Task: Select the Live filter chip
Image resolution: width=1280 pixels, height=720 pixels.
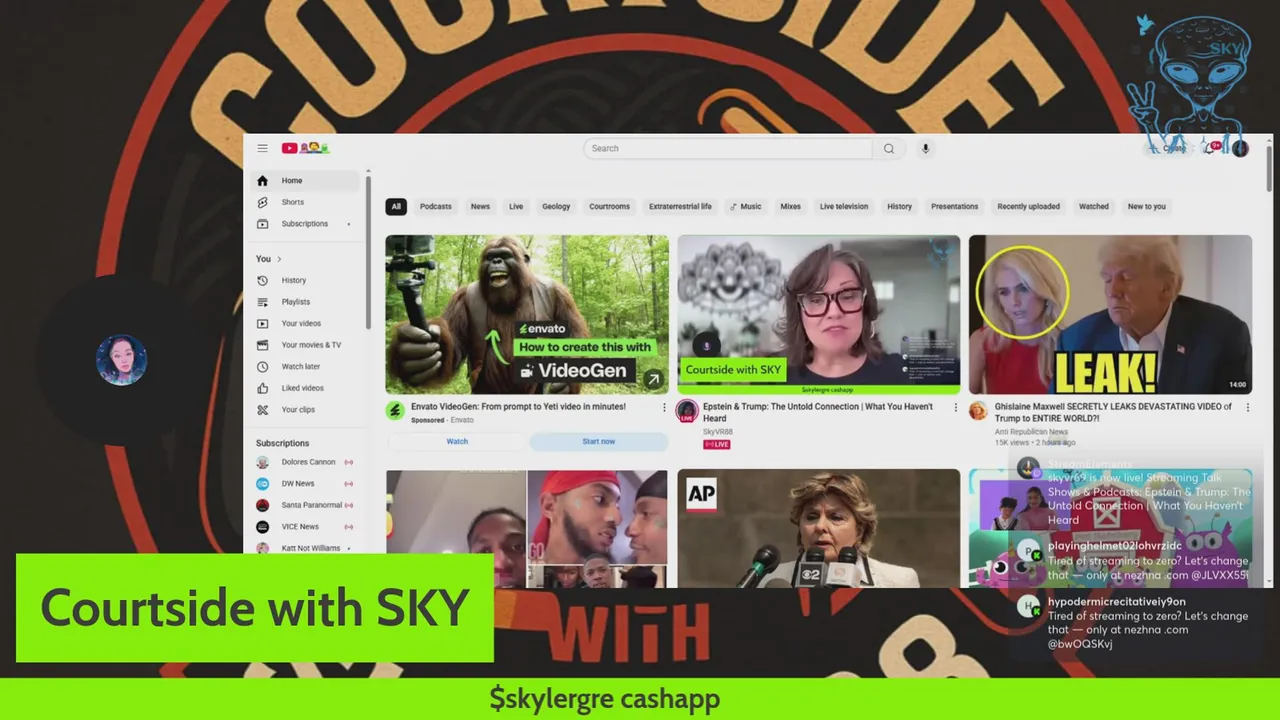Action: 516,206
